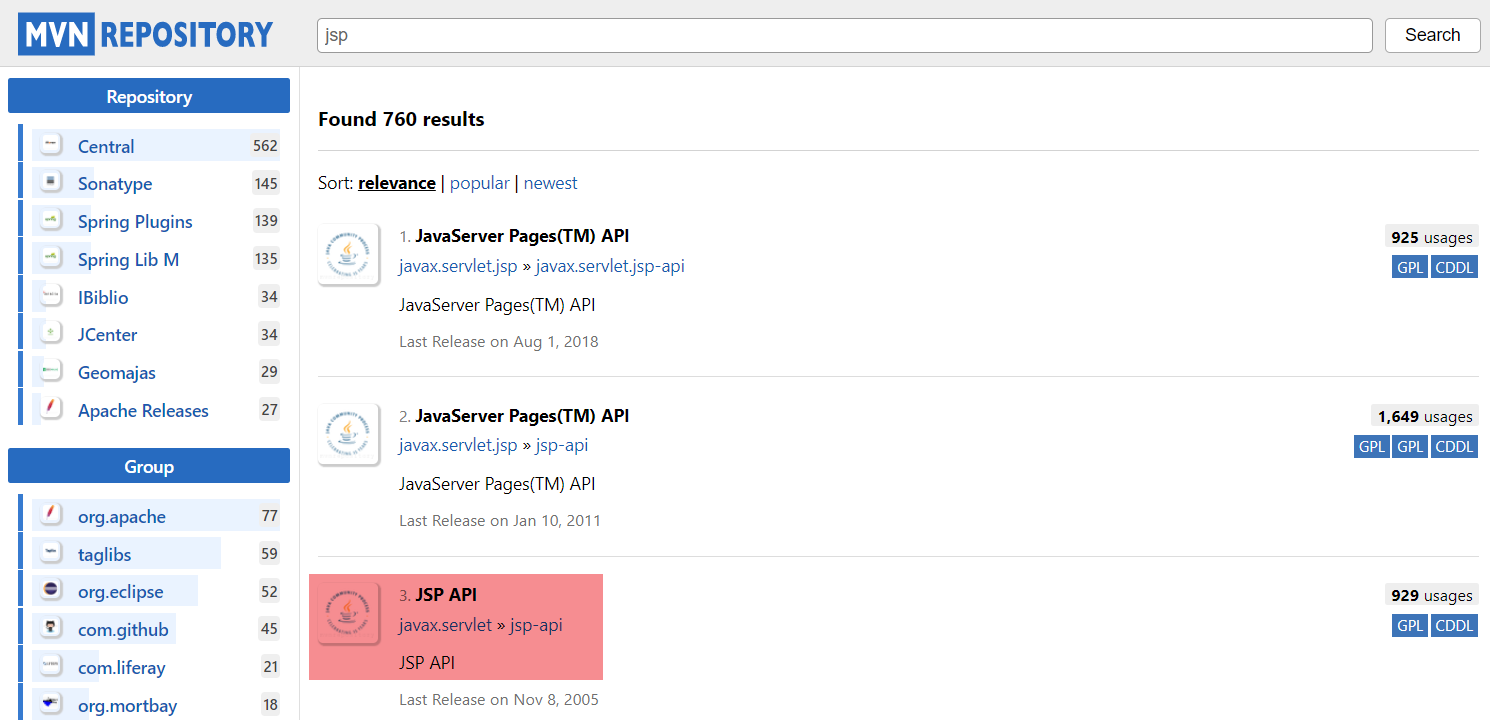Click 'Last Release on Nov 8, 2005' text

coord(499,699)
